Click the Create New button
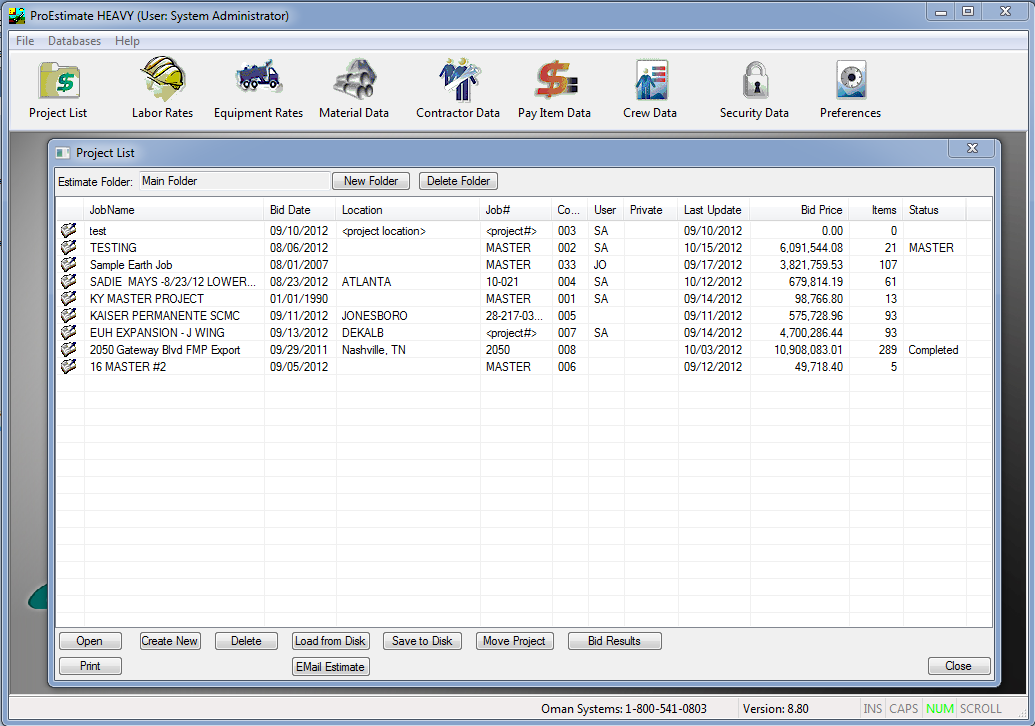The width and height of the screenshot is (1035, 726). click(170, 641)
